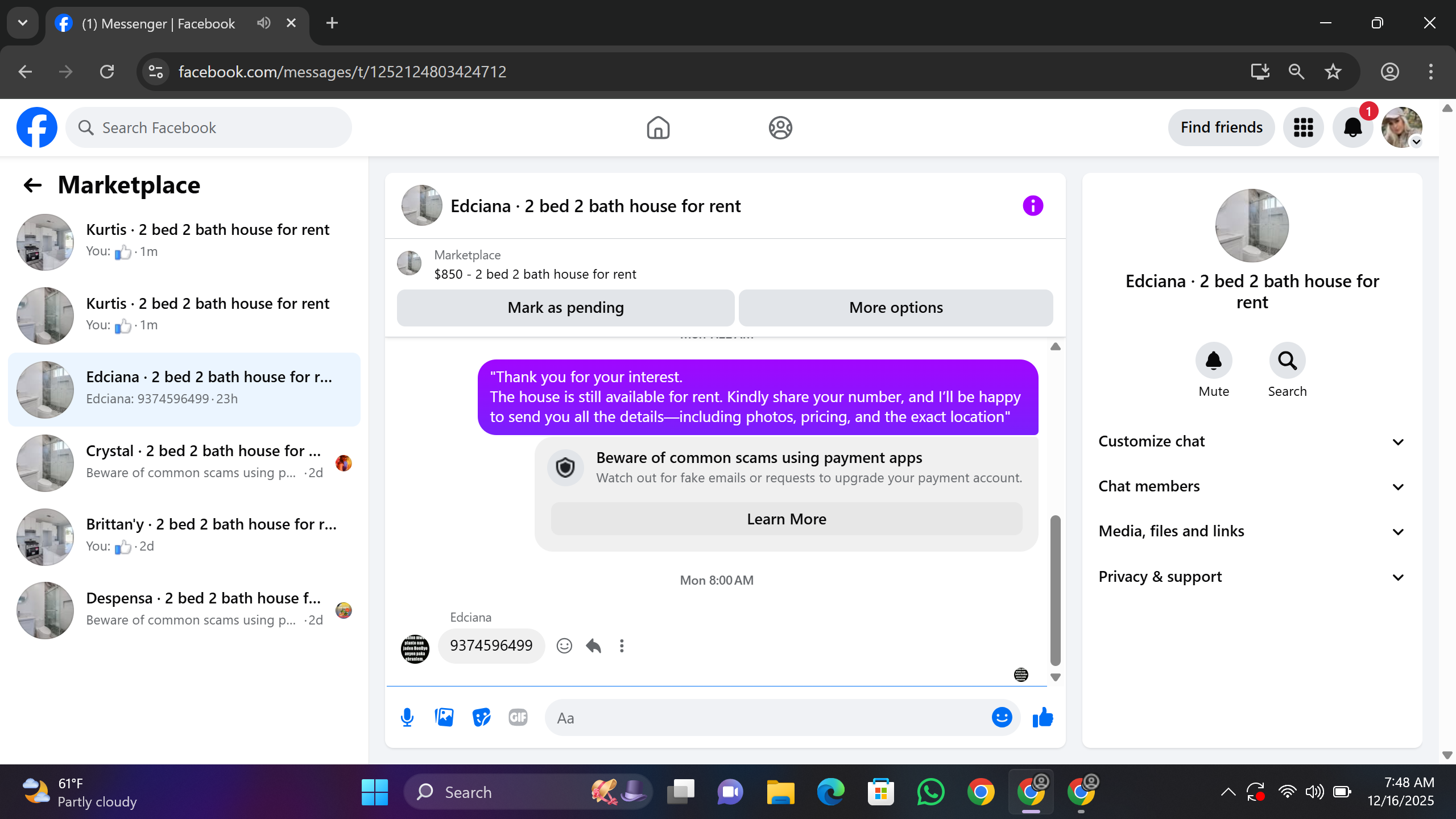This screenshot has width=1456, height=819.
Task: Click Find friends
Action: pyautogui.click(x=1221, y=127)
